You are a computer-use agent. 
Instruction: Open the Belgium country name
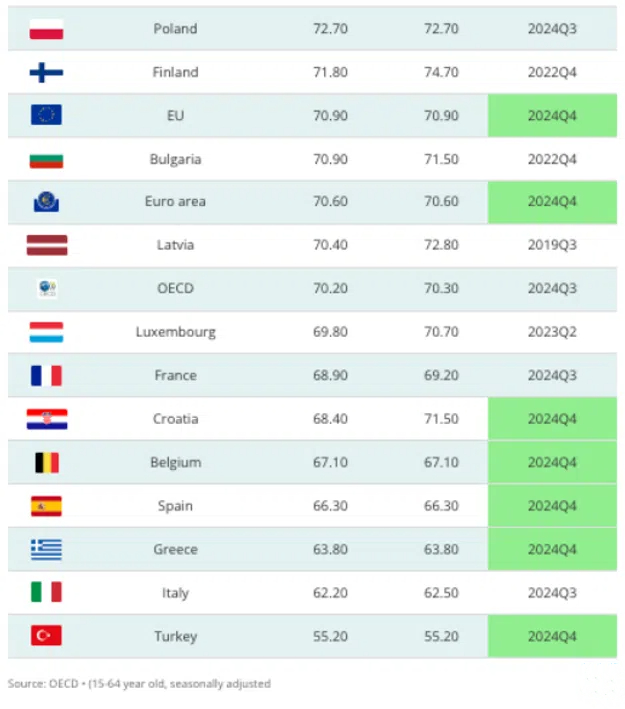[175, 463]
